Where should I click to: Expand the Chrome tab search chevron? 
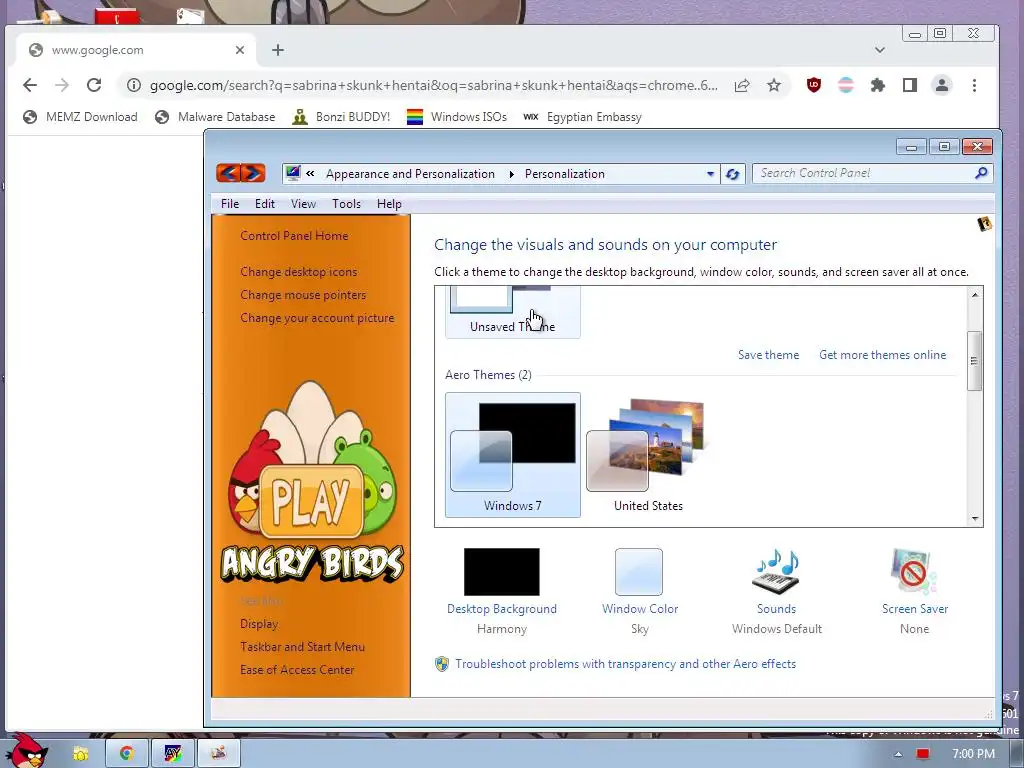(880, 50)
